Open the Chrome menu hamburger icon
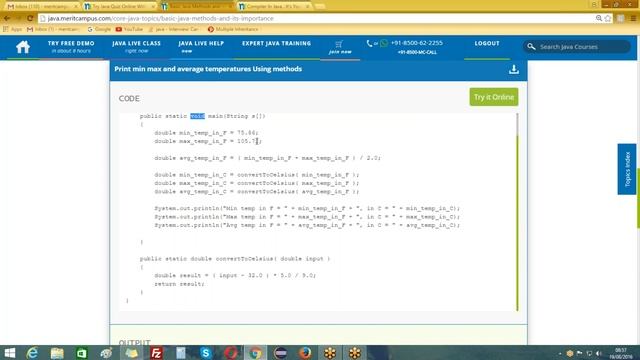640x360 pixels. 633,18
